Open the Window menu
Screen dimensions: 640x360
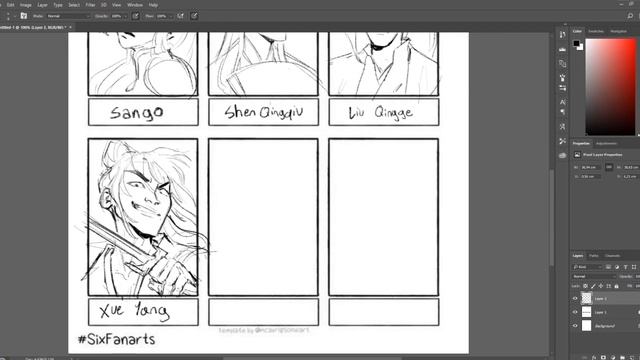click(135, 5)
